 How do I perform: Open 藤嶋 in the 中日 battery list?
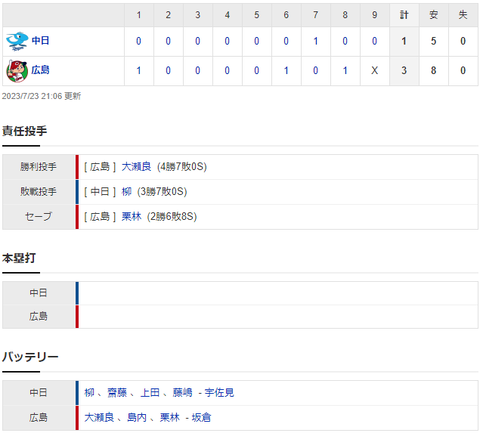pyautogui.click(x=182, y=392)
